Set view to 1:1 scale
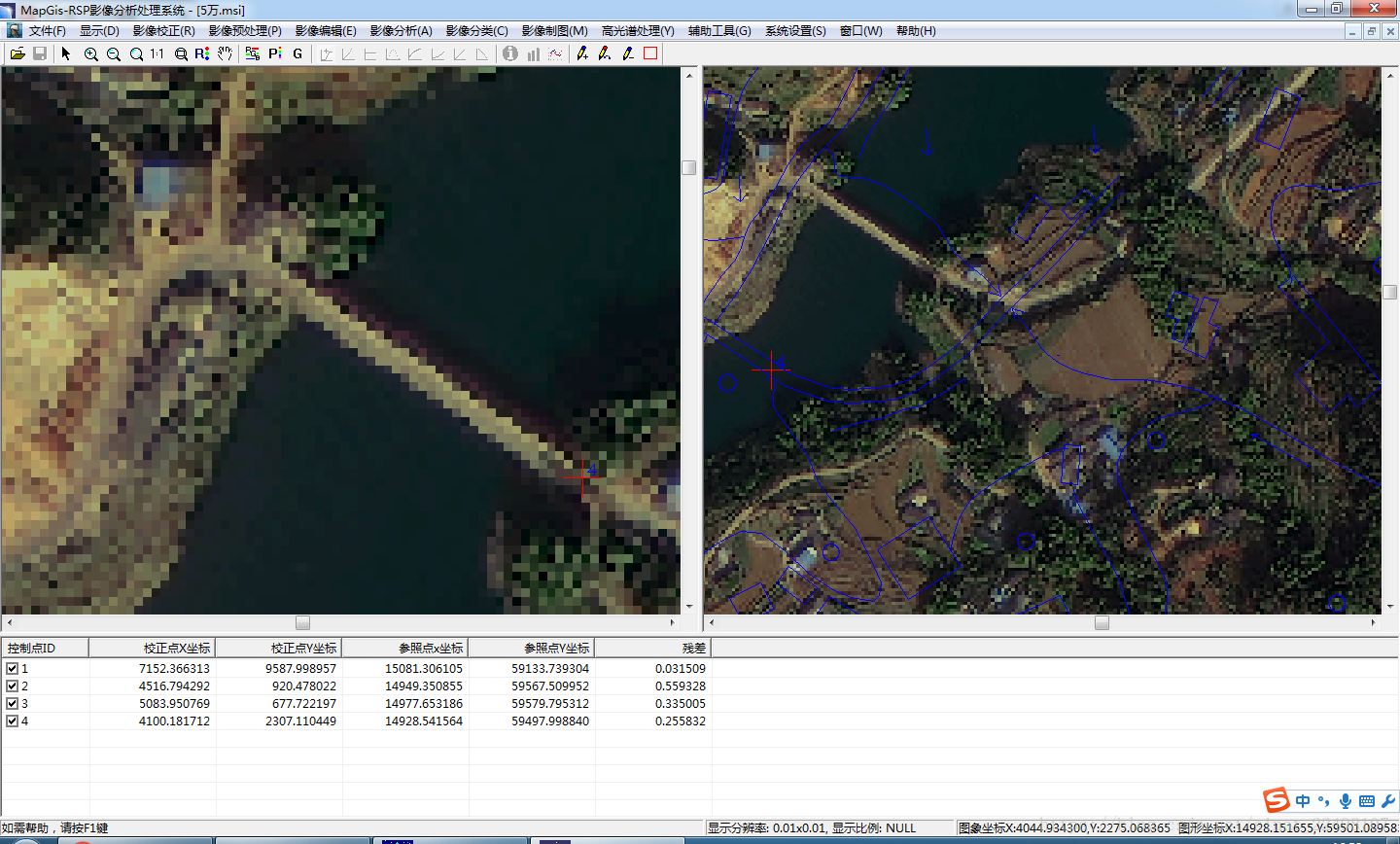 (x=157, y=53)
